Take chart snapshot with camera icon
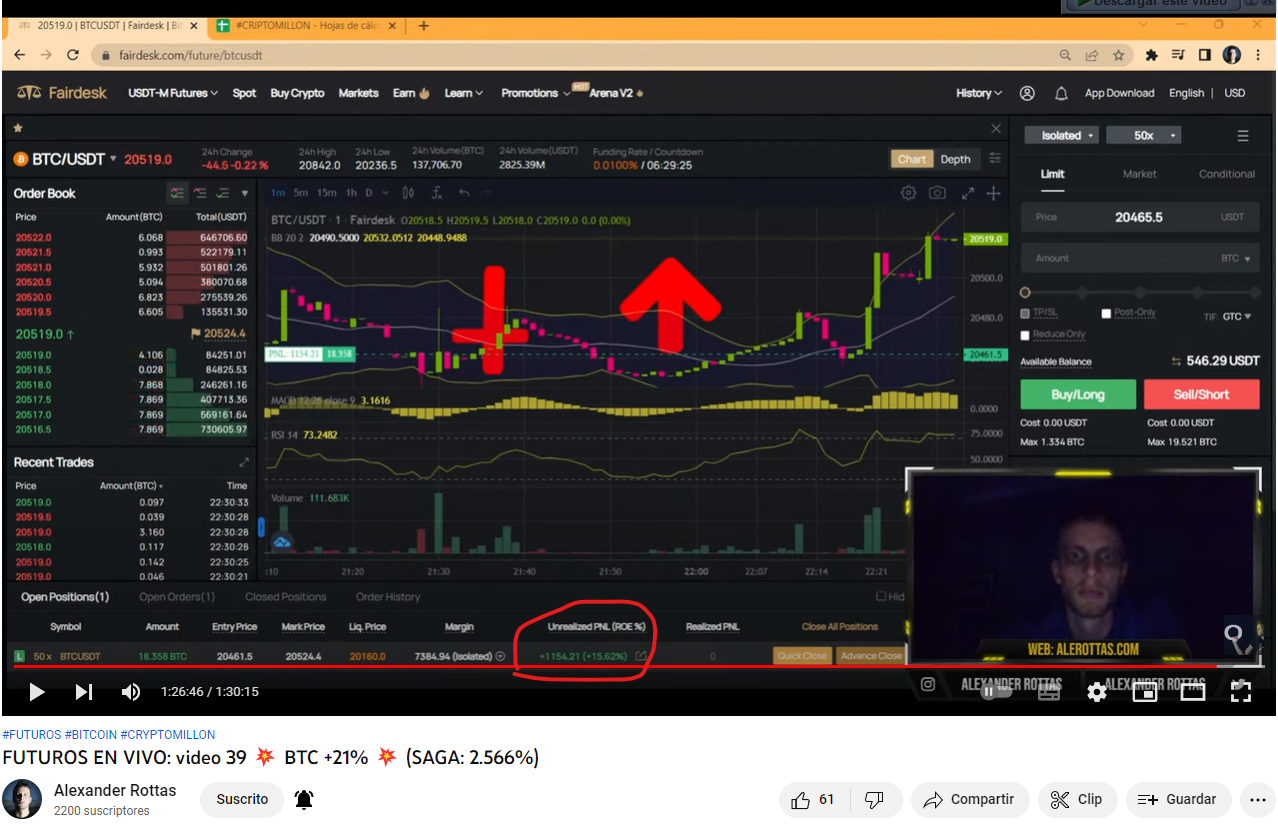 (x=937, y=193)
